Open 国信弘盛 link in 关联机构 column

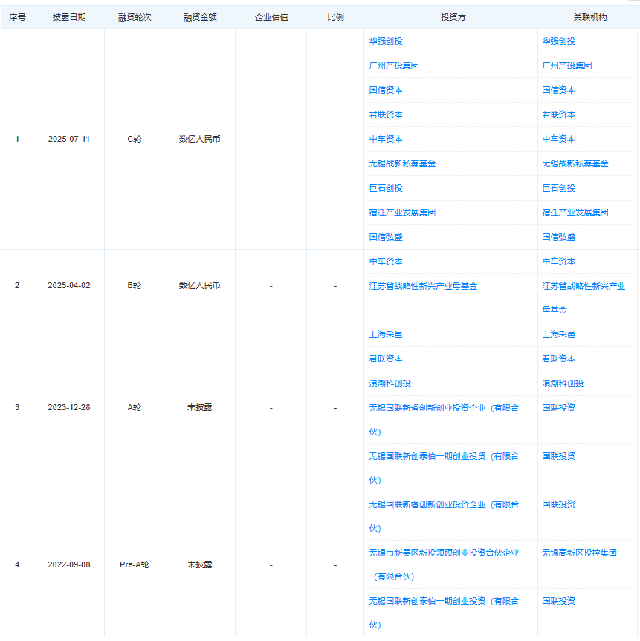point(559,237)
